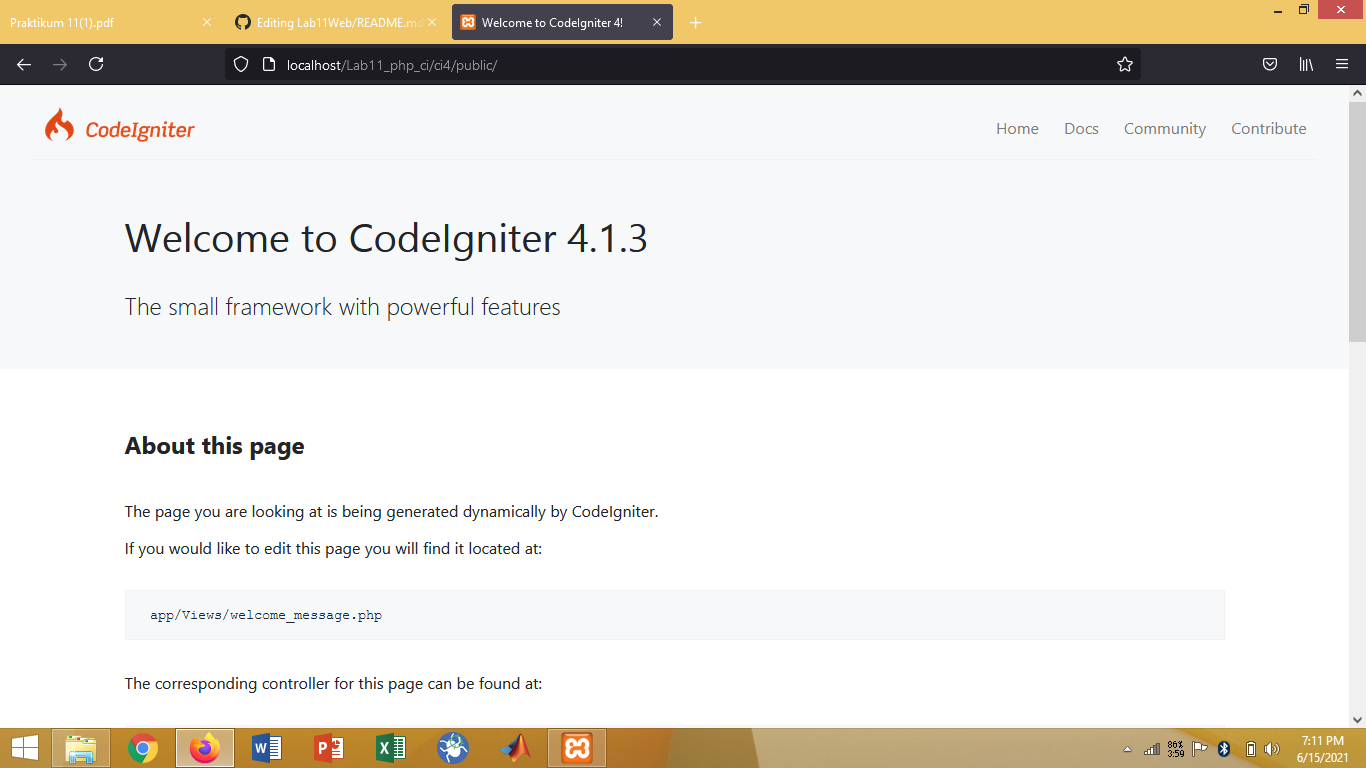Click the CodeIgniter flame logo
Image resolution: width=1366 pixels, height=768 pixels.
click(59, 125)
